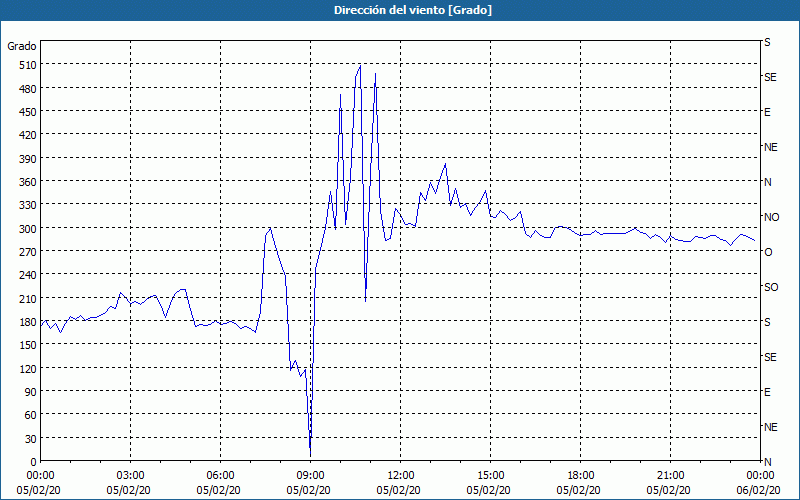Pick the 'S' compass label level with 180
Image resolution: width=800 pixels, height=500 pixels.
[x=767, y=322]
